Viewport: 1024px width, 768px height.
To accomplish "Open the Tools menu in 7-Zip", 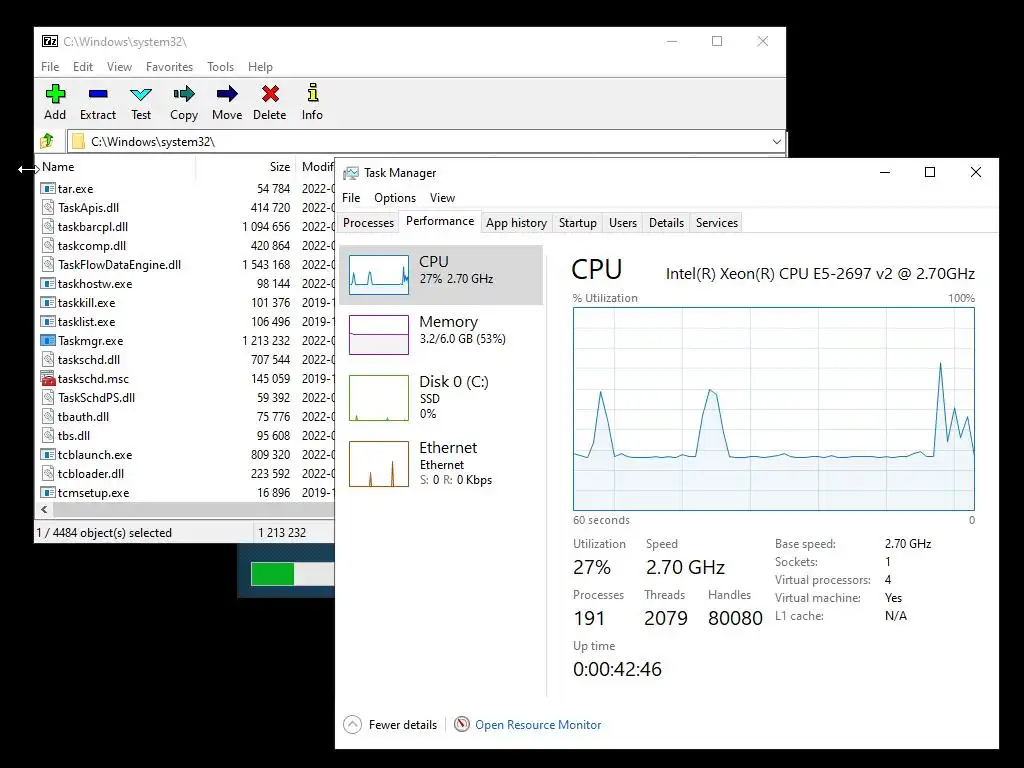I will [x=220, y=67].
